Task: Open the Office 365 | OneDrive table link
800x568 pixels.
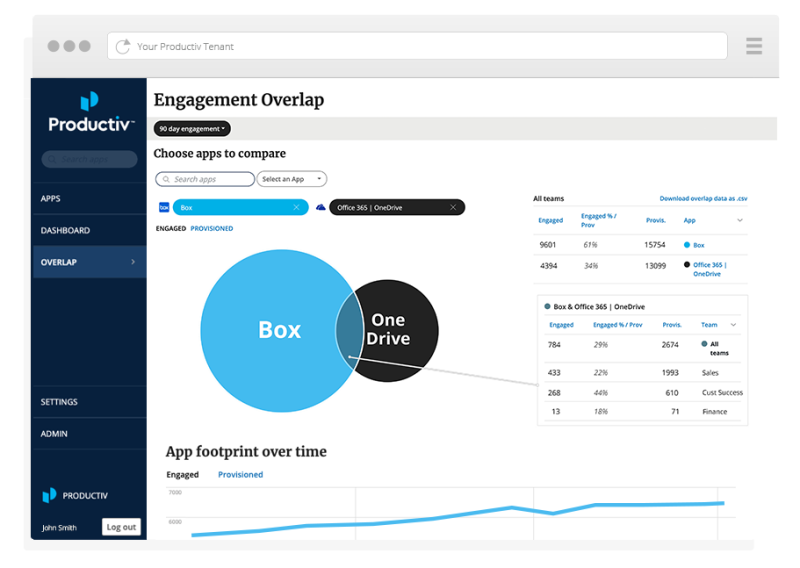Action: click(x=709, y=269)
